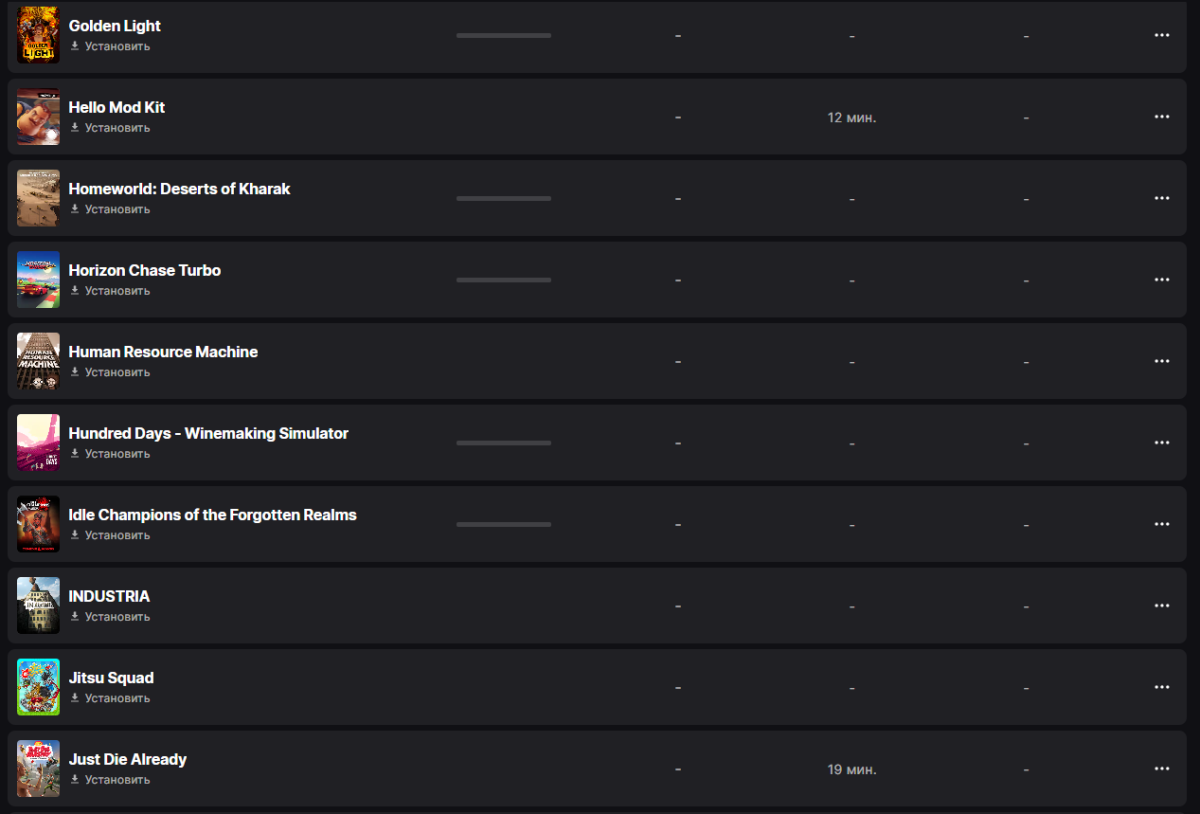Click the Golden Light achievements progress bar
The width and height of the screenshot is (1200, 814).
click(x=504, y=35)
